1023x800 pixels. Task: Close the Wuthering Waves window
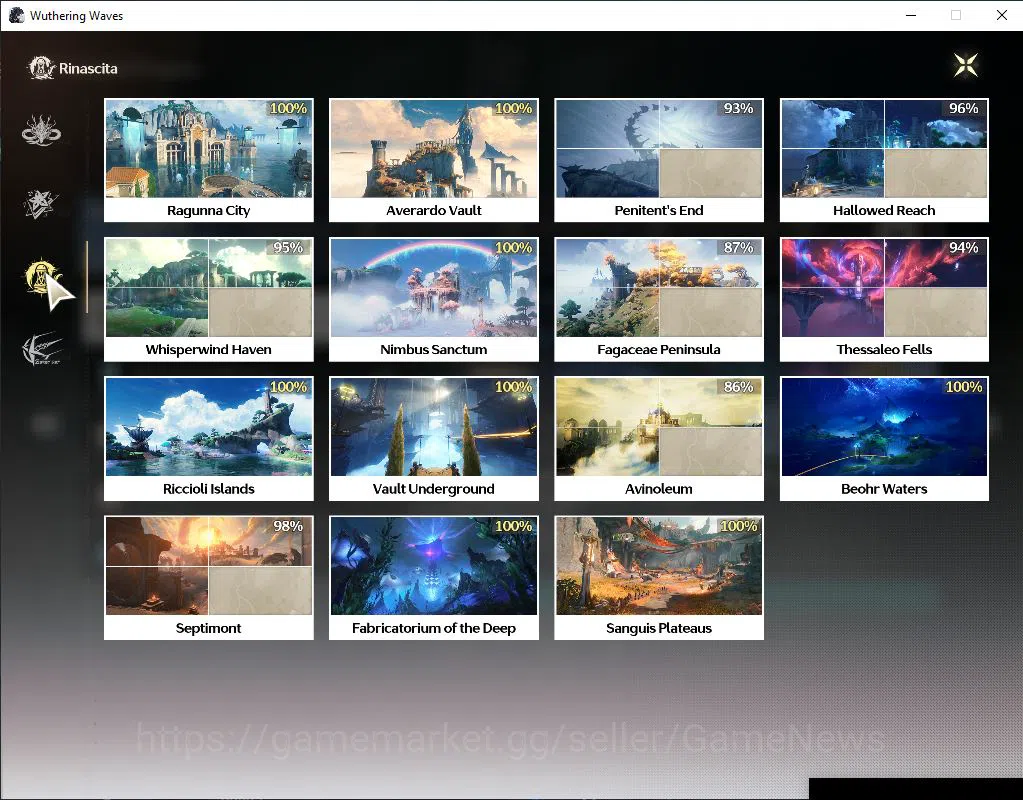click(1001, 15)
